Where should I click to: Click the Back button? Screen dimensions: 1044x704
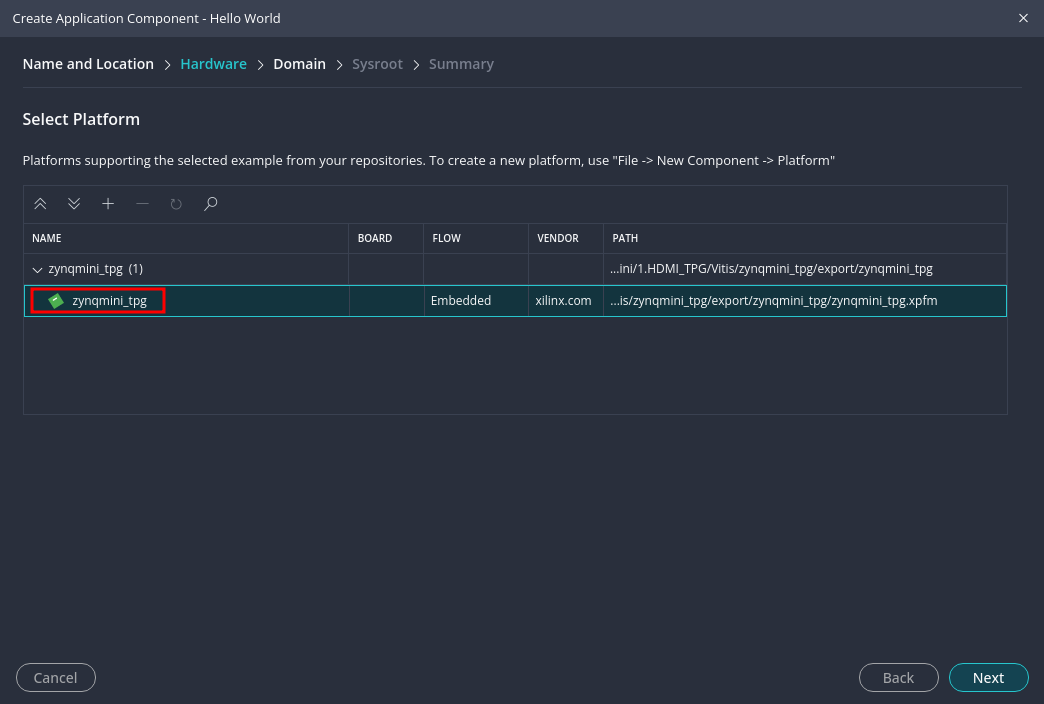coord(898,678)
